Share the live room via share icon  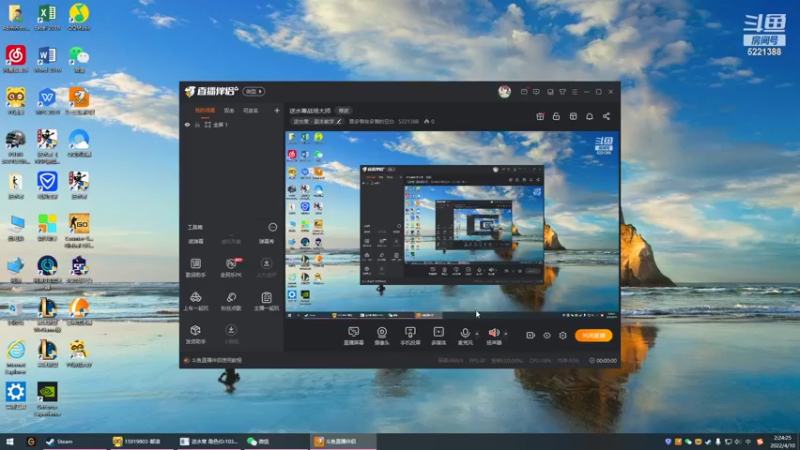pyautogui.click(x=606, y=116)
